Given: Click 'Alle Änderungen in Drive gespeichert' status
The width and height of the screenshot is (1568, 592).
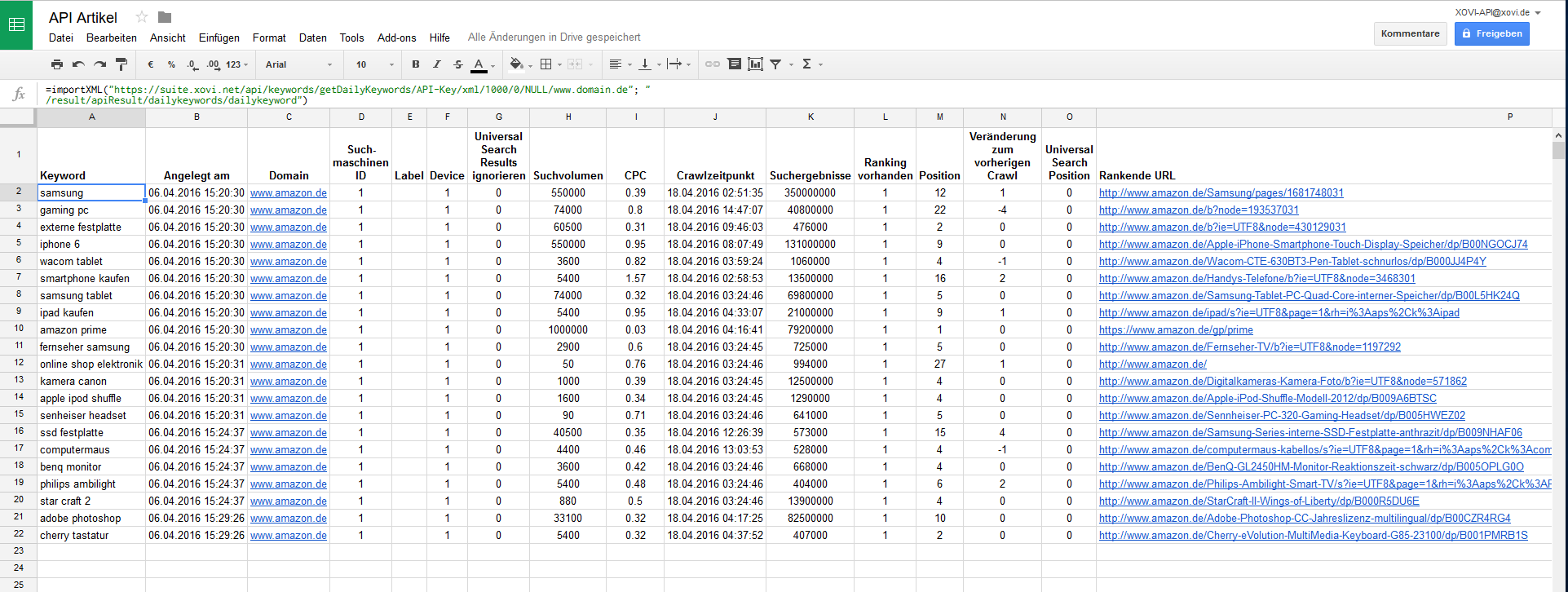Looking at the screenshot, I should [x=554, y=38].
